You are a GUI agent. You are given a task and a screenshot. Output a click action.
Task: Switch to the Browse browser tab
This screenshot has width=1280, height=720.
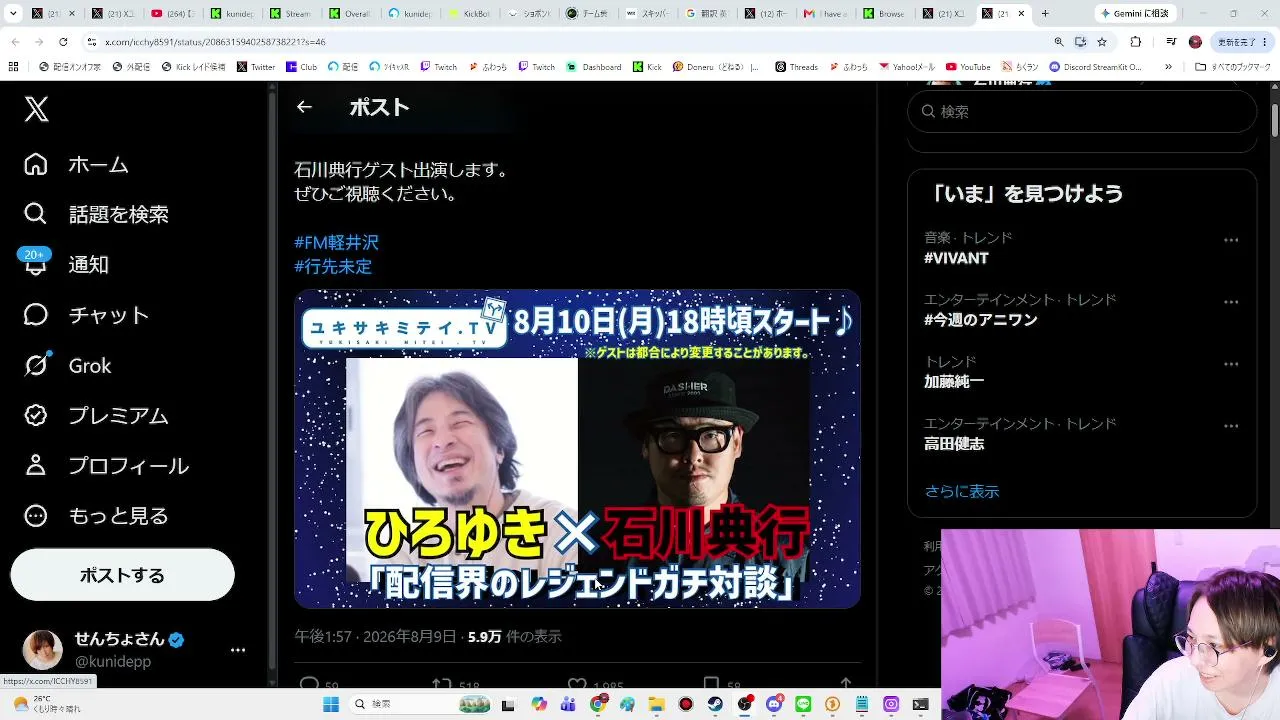point(885,14)
